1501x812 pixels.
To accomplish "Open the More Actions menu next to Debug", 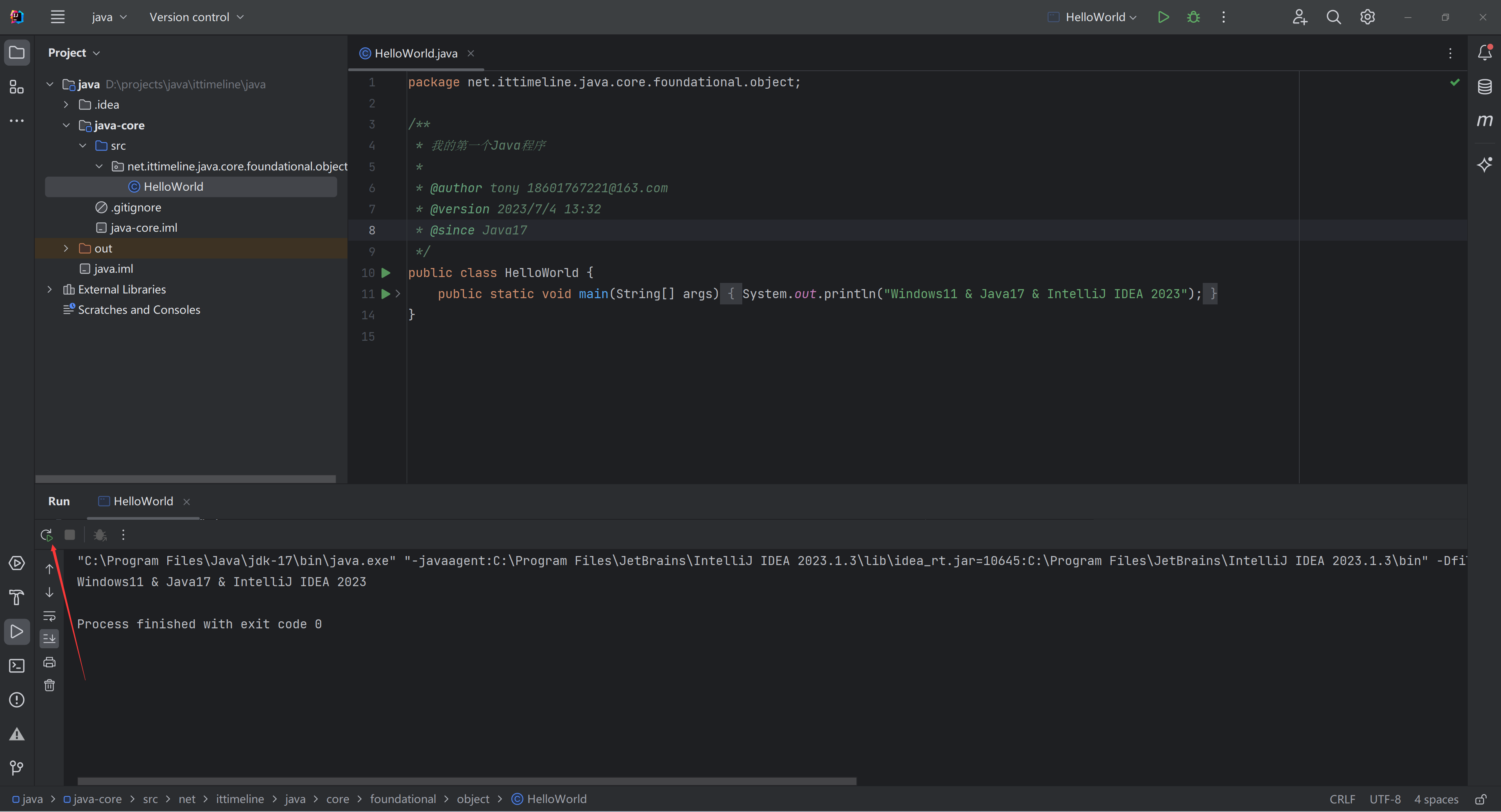I will point(1223,17).
